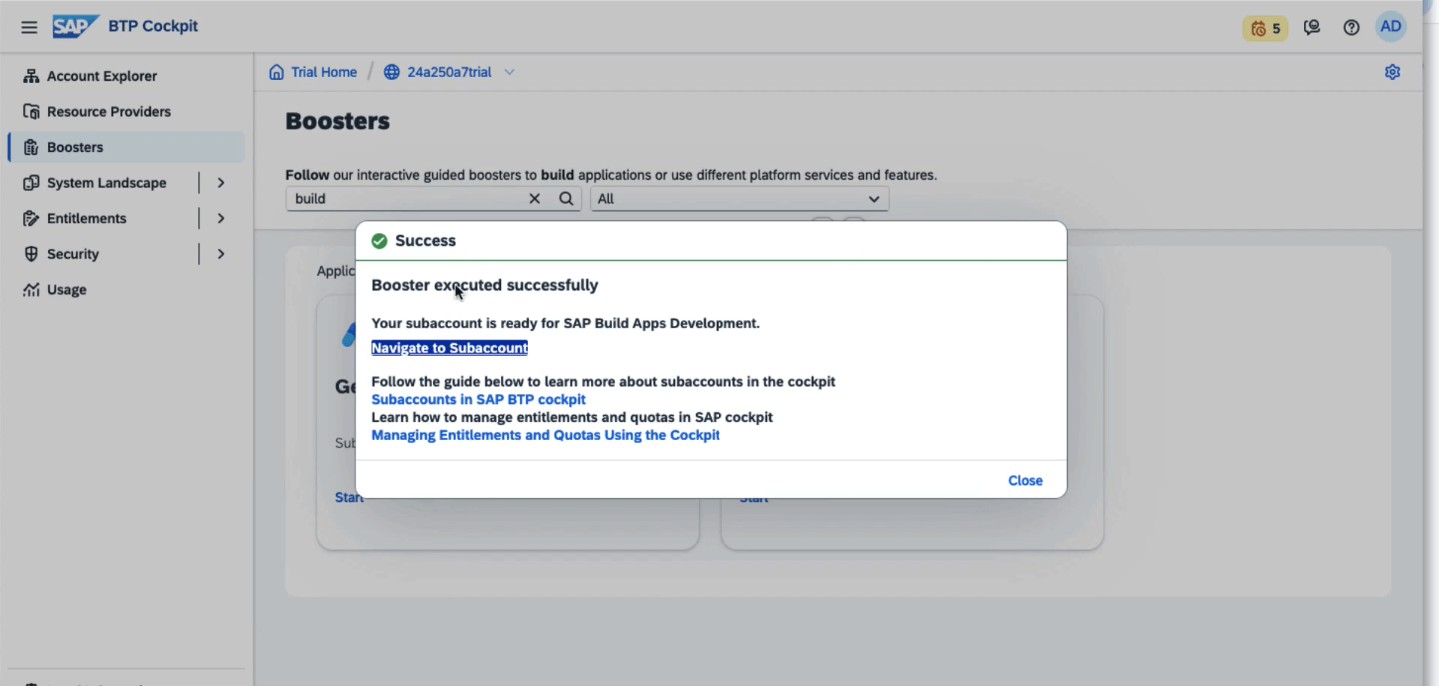This screenshot has height=686, width=1439.
Task: Expand the Security submenu
Action: [221, 254]
